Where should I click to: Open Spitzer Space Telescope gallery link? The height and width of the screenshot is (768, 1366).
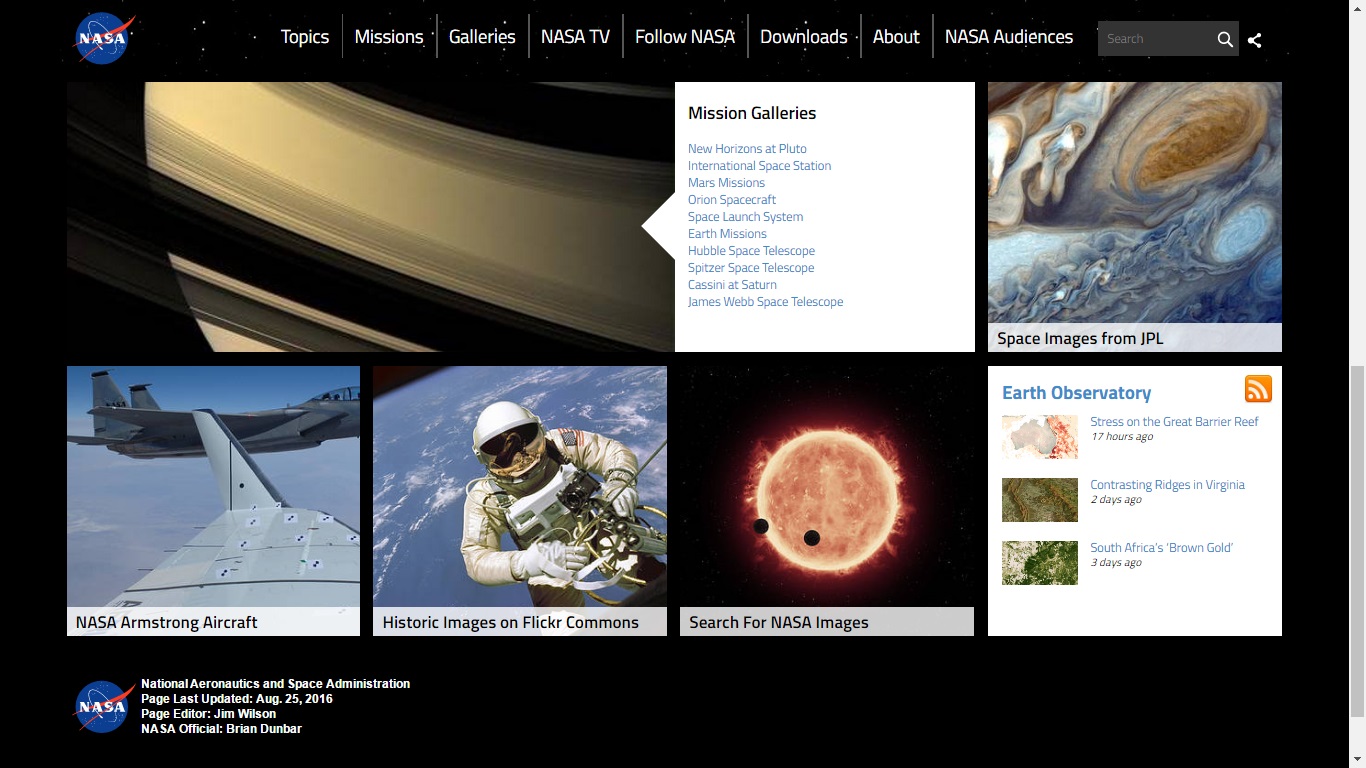point(751,268)
